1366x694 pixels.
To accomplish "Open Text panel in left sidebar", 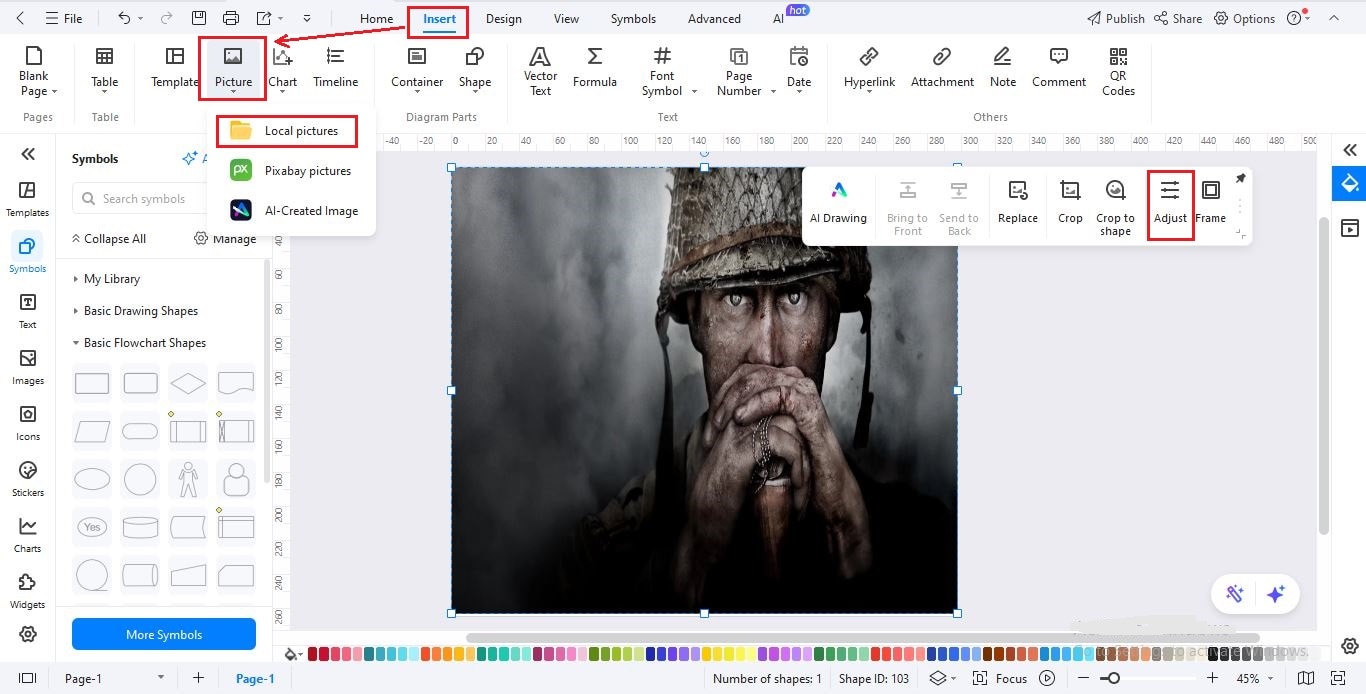I will click(27, 311).
